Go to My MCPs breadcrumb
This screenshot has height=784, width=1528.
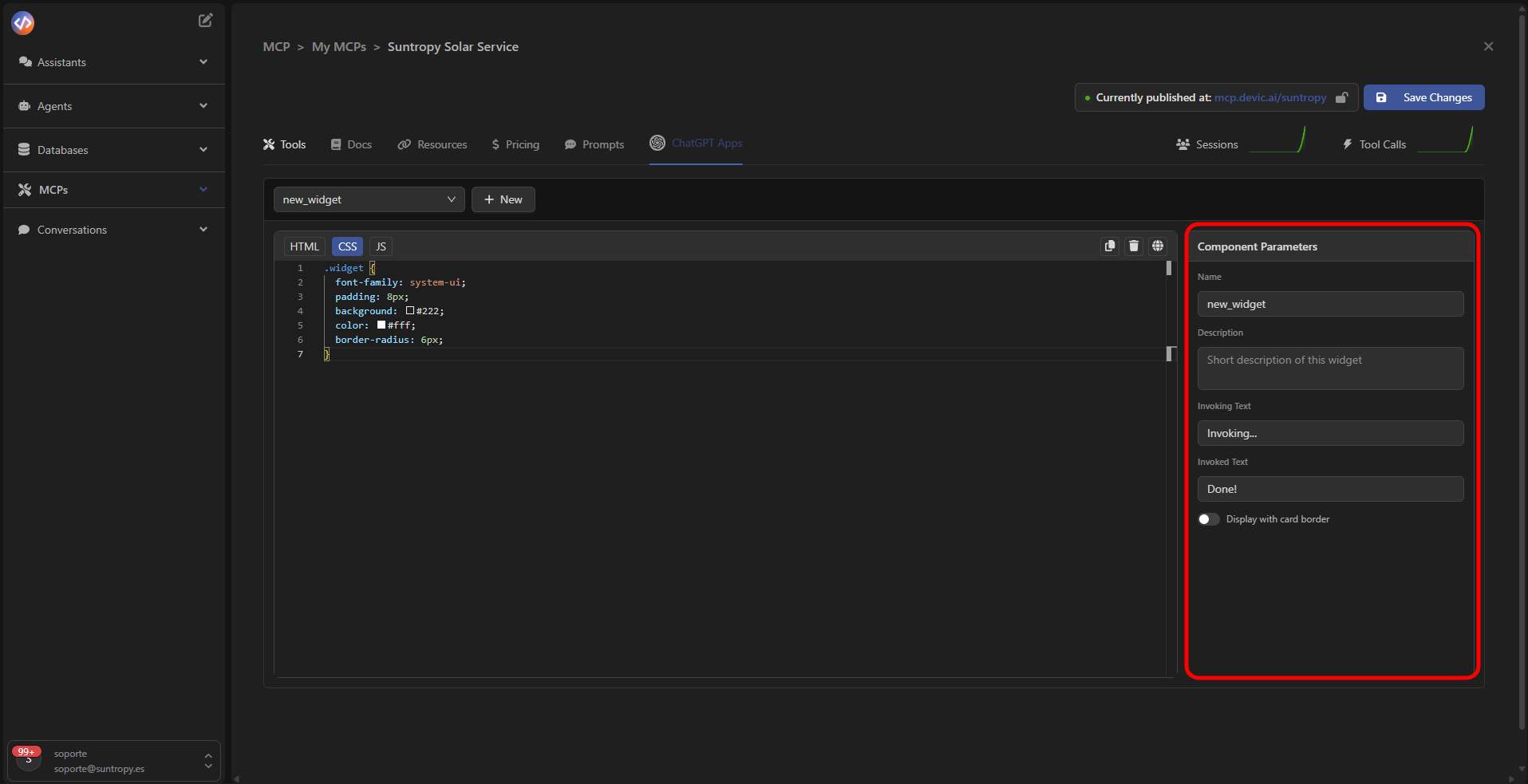click(x=339, y=47)
